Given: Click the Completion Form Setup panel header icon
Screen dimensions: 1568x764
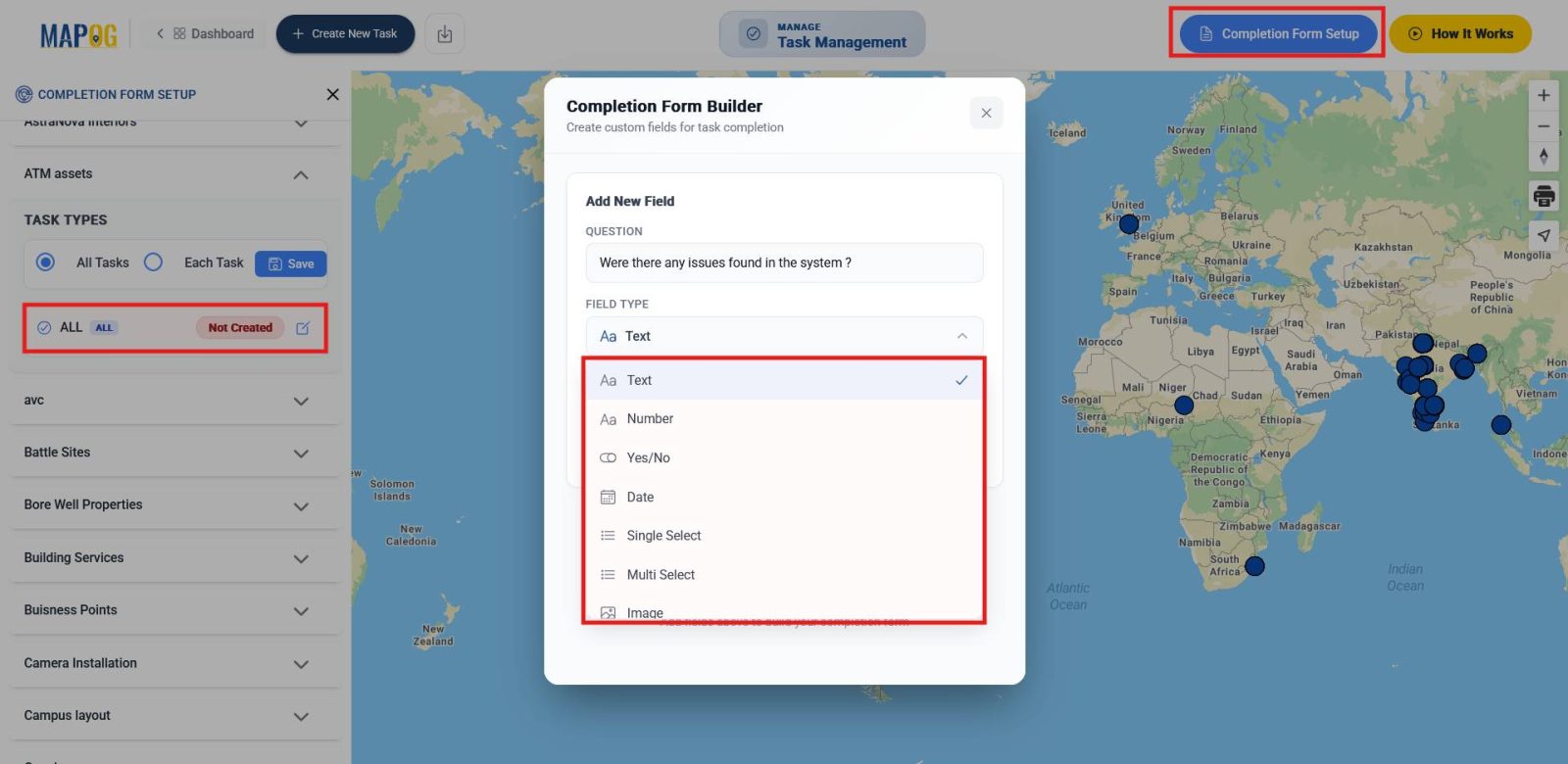Looking at the screenshot, I should 24,94.
